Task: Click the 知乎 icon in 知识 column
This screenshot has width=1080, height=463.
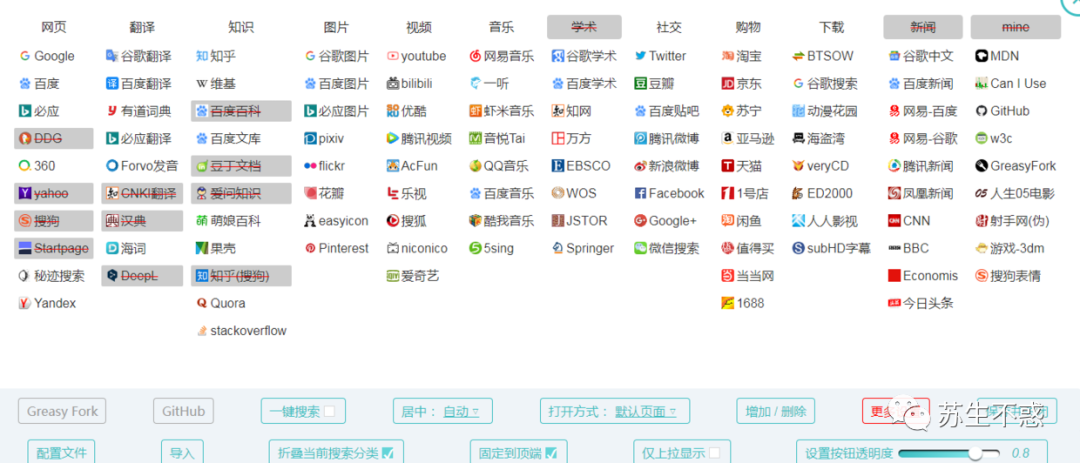Action: pos(202,56)
